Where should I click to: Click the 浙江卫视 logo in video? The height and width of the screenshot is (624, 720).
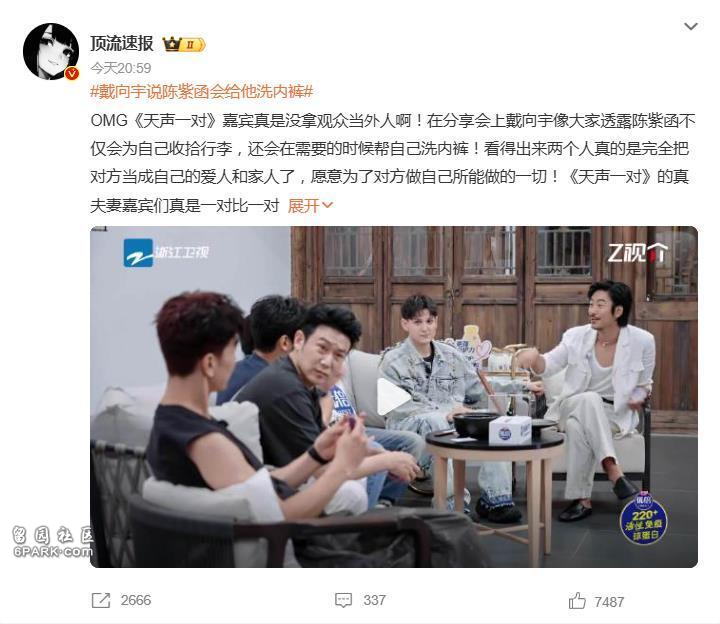166,253
